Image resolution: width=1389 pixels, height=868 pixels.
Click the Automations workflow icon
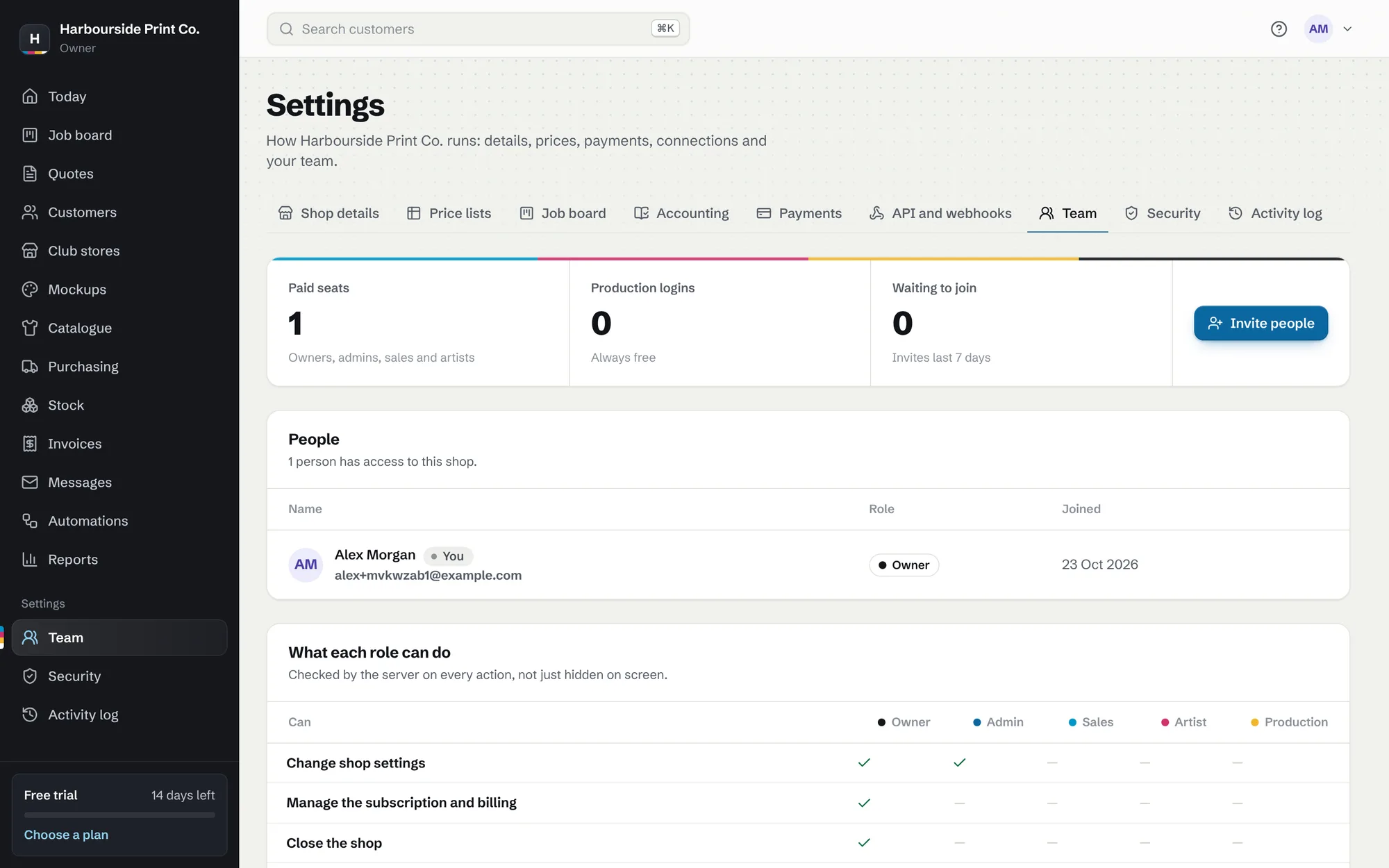pos(30,520)
